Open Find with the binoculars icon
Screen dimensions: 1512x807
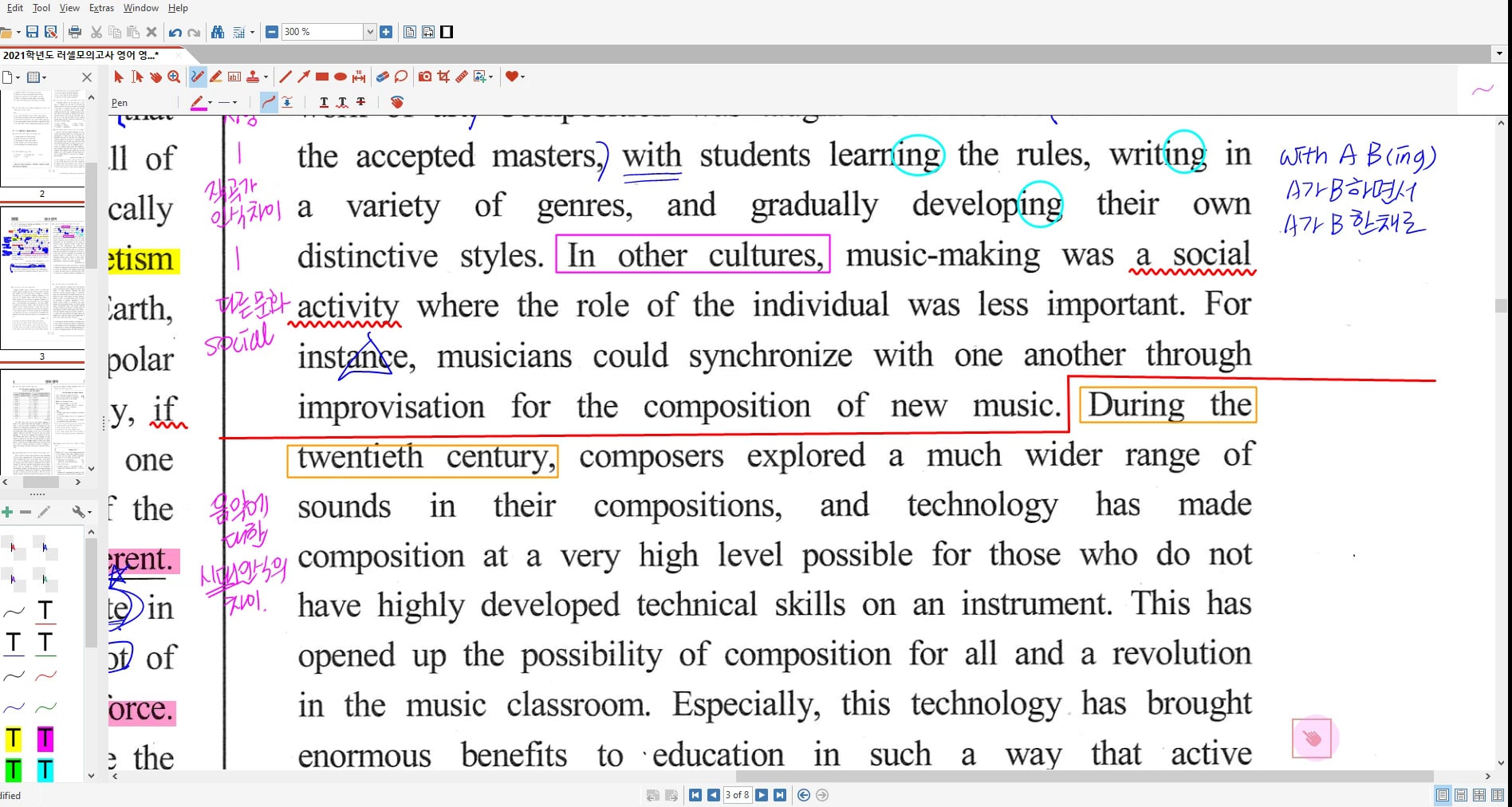click(218, 32)
